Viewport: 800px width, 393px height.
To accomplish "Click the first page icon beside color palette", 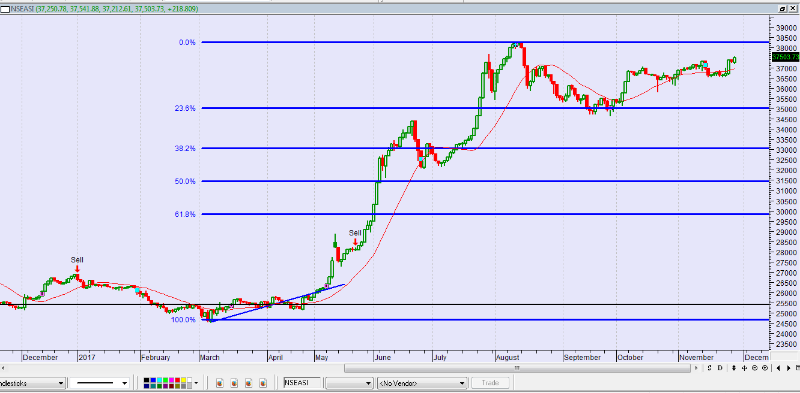I will [x=220, y=383].
